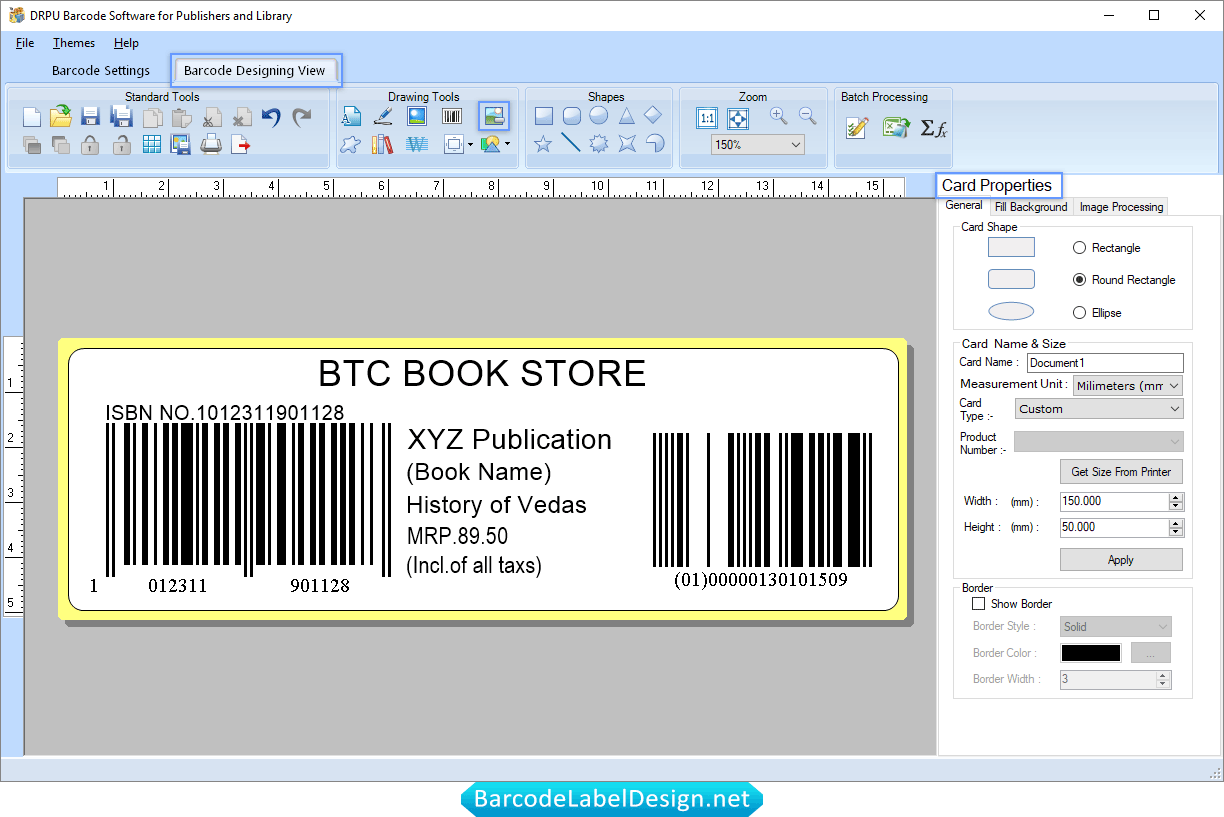Select the History of Vedas text
1224x817 pixels.
click(x=497, y=505)
